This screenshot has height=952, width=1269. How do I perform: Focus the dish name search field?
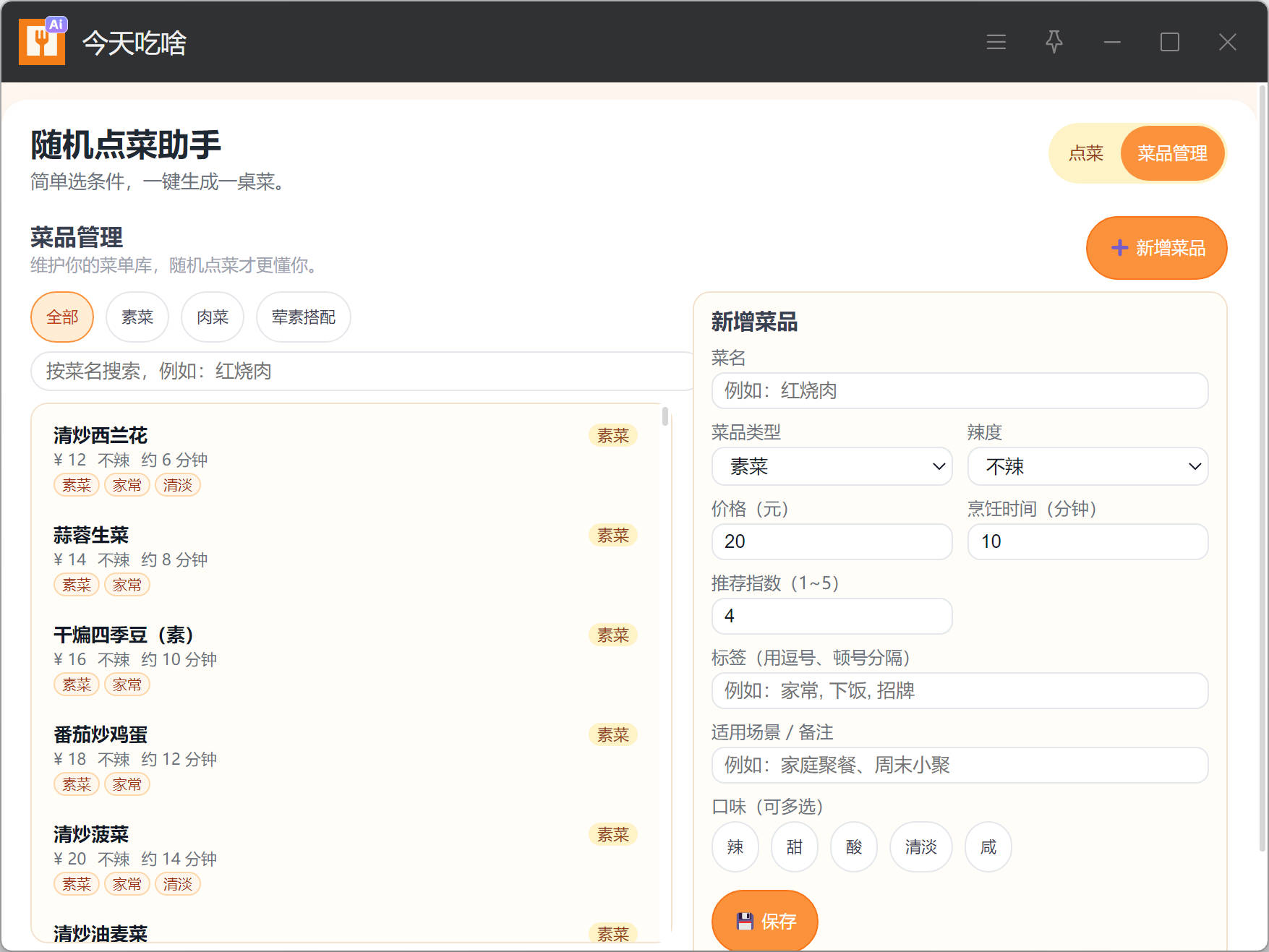point(362,371)
